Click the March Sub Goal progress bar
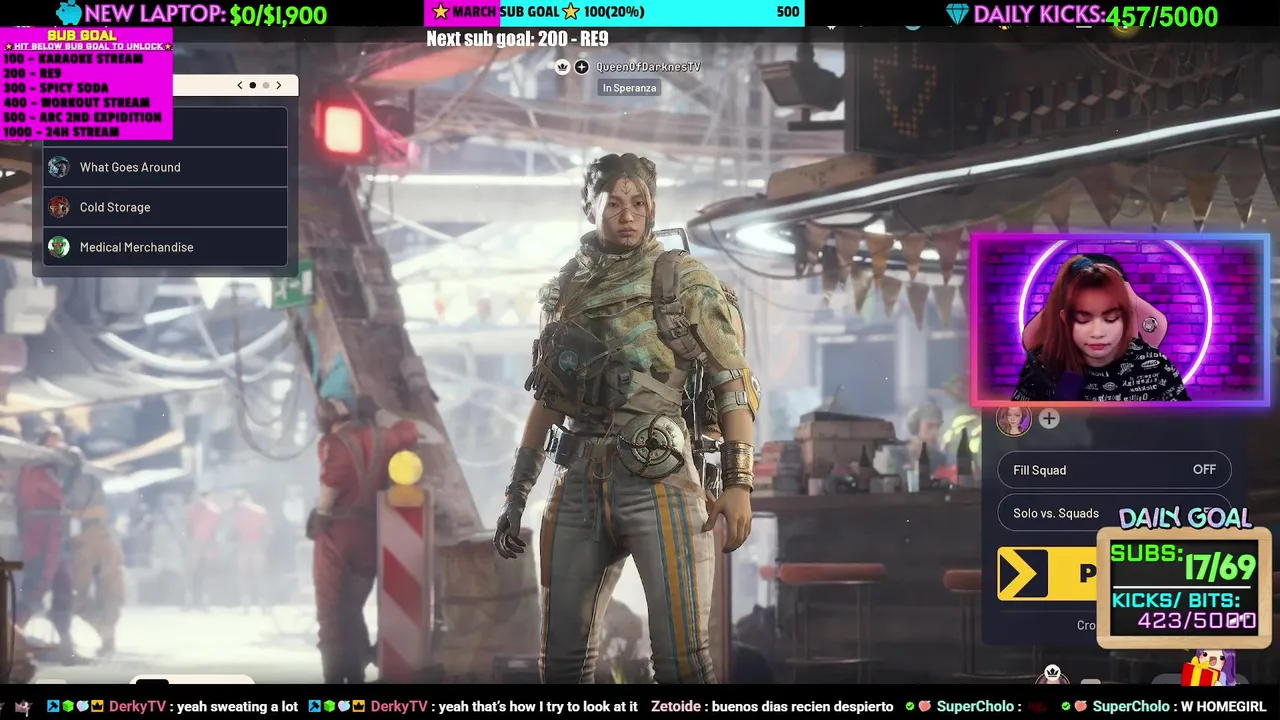This screenshot has height=720, width=1280. 614,12
